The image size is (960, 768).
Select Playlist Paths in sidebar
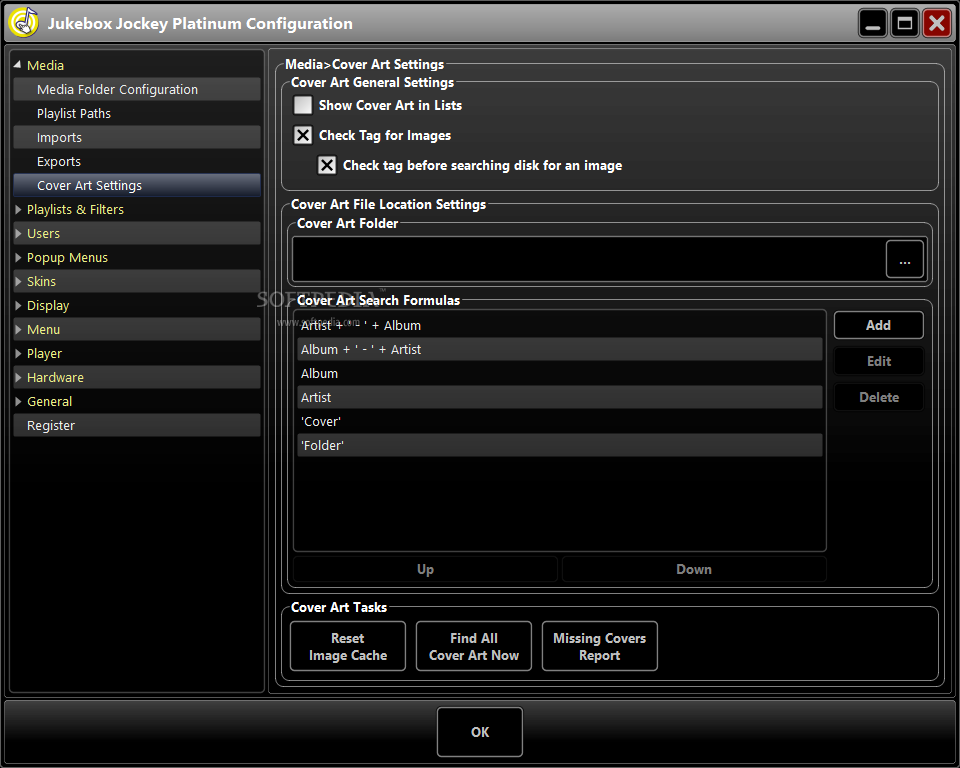[137, 113]
